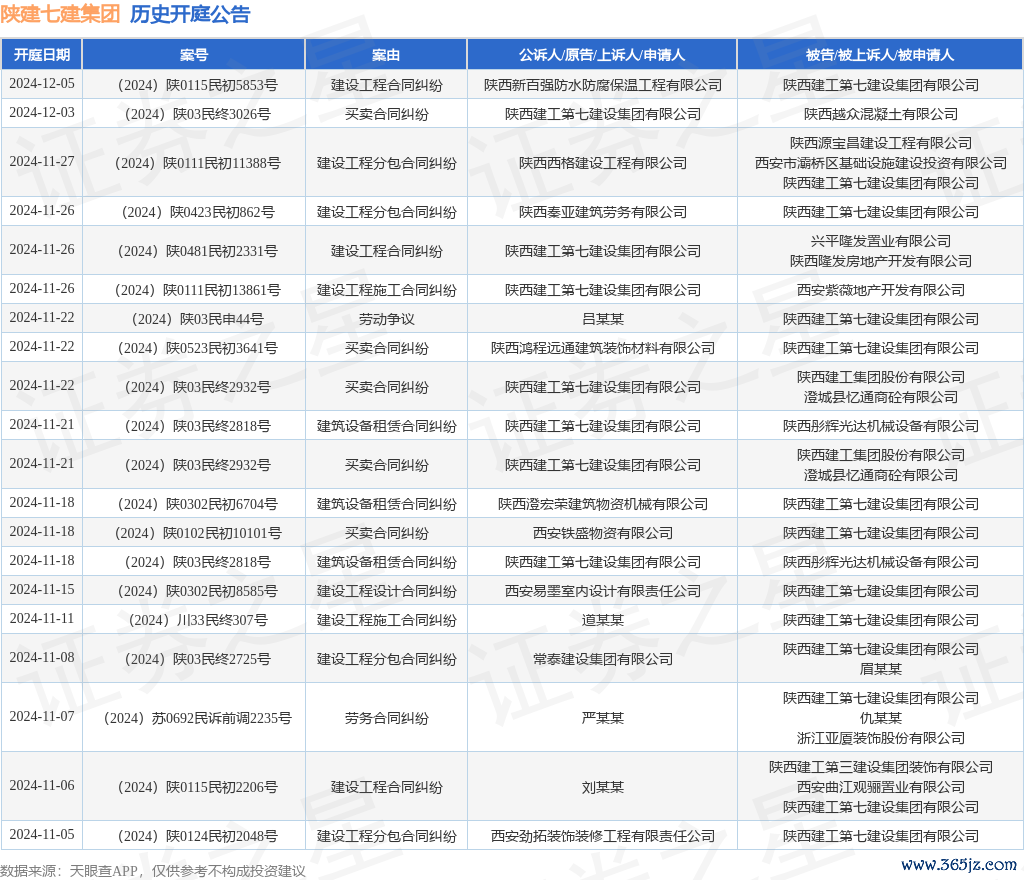The width and height of the screenshot is (1024, 880).
Task: Select date cell 2024-11-11
Action: pos(42,618)
